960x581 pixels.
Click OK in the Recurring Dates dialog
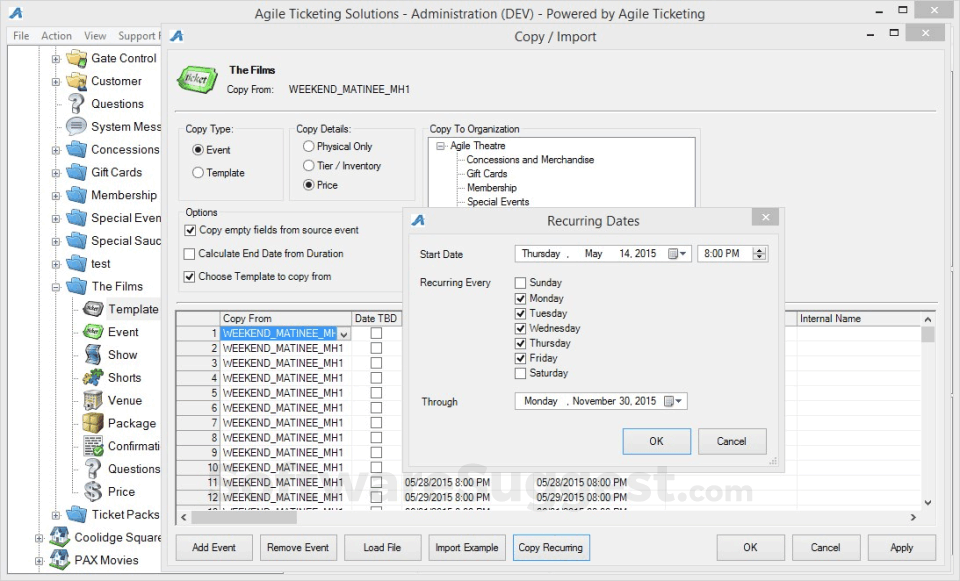[656, 441]
